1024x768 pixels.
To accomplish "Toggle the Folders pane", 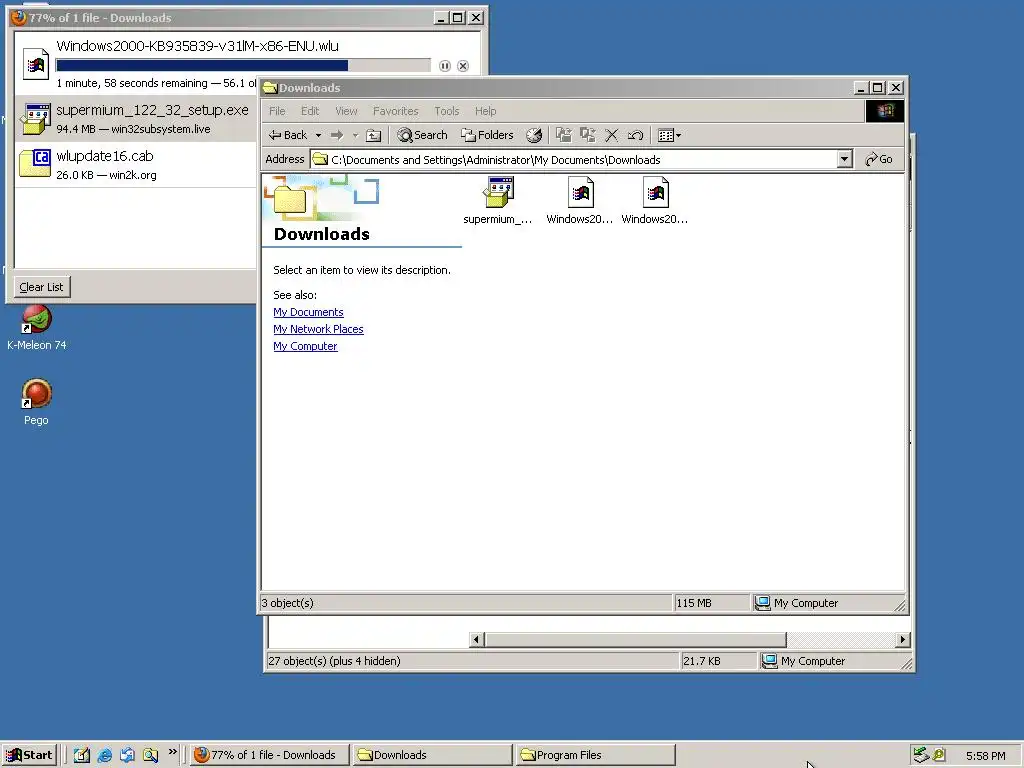I will (487, 135).
